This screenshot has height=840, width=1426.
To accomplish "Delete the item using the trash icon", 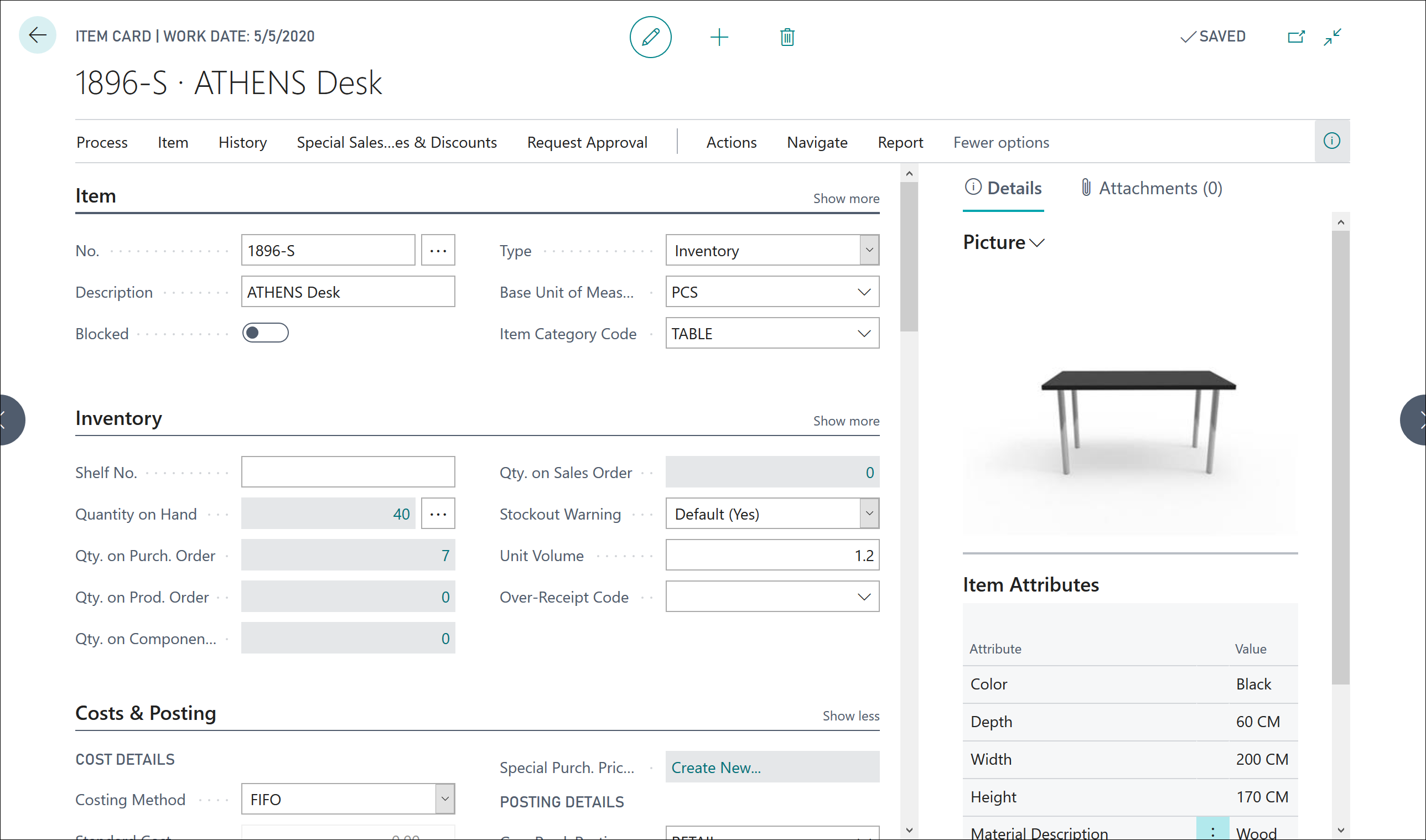I will 786,37.
